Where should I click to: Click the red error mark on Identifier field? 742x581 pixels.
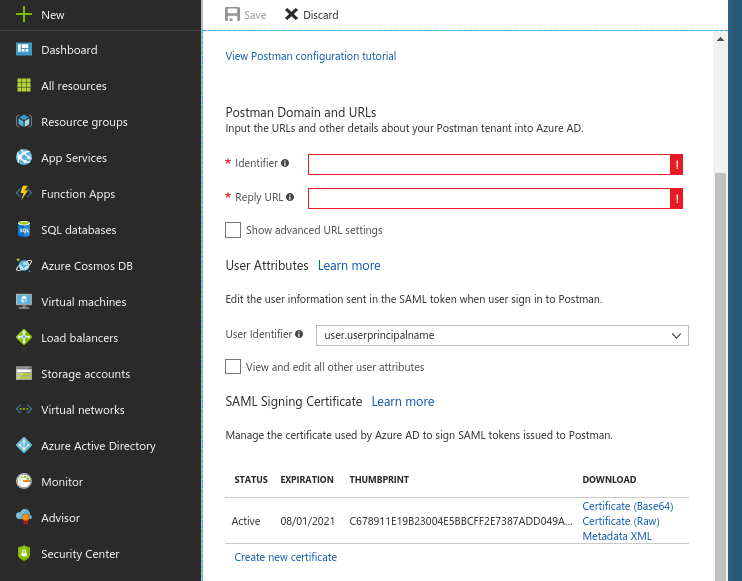click(x=677, y=165)
